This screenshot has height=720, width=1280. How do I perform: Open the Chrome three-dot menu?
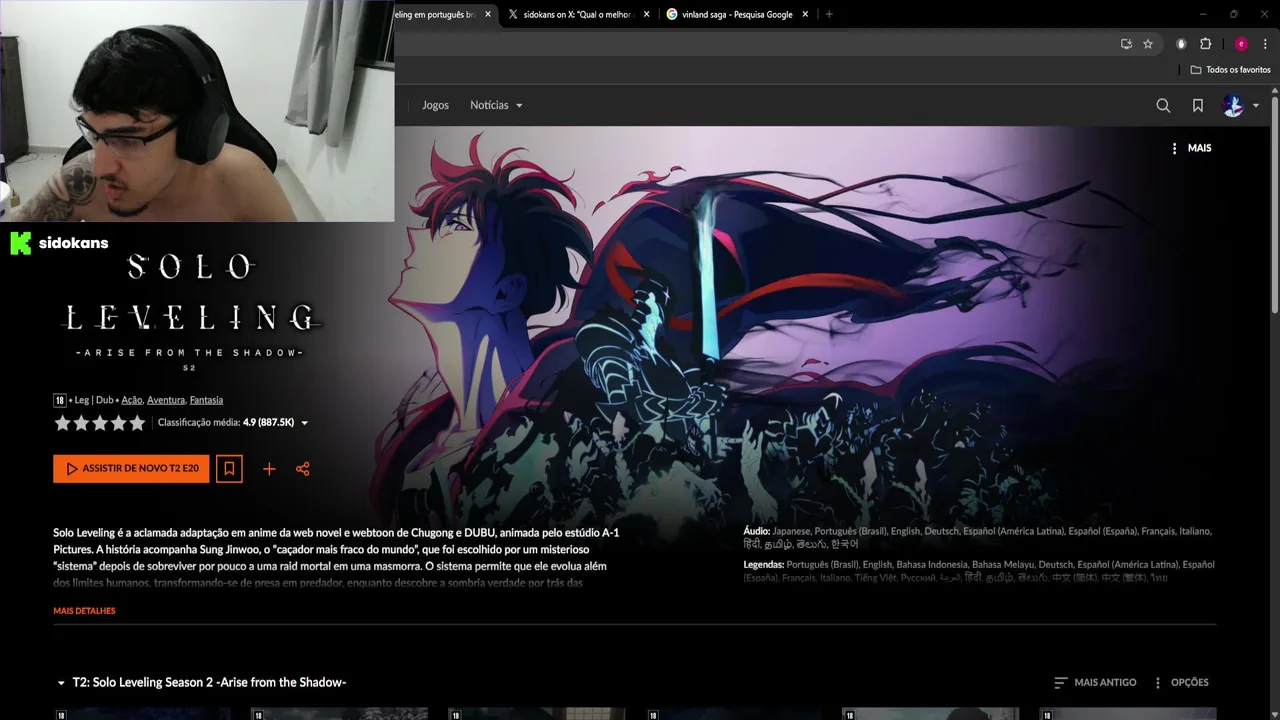coord(1265,44)
